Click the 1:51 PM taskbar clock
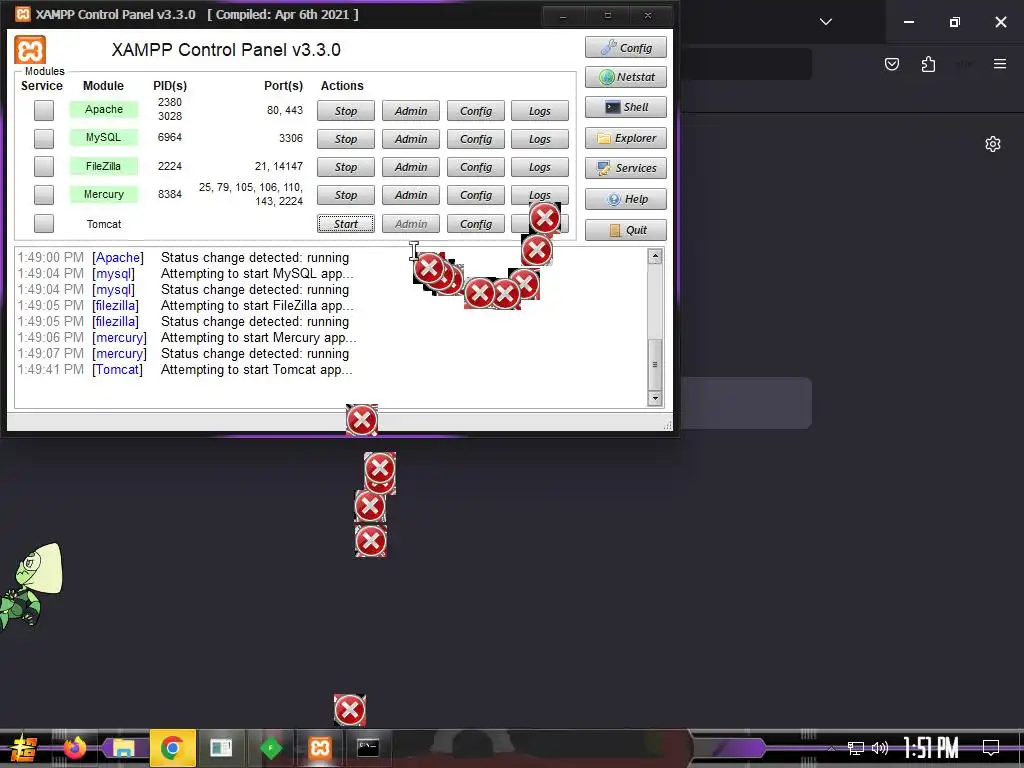This screenshot has width=1024, height=768. 931,748
